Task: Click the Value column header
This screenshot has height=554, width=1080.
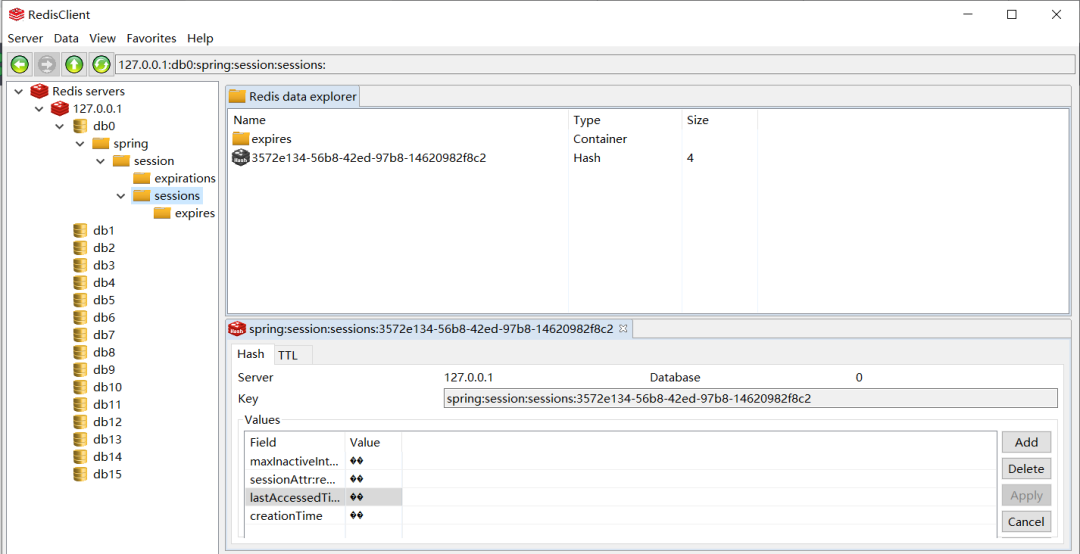Action: (x=373, y=442)
